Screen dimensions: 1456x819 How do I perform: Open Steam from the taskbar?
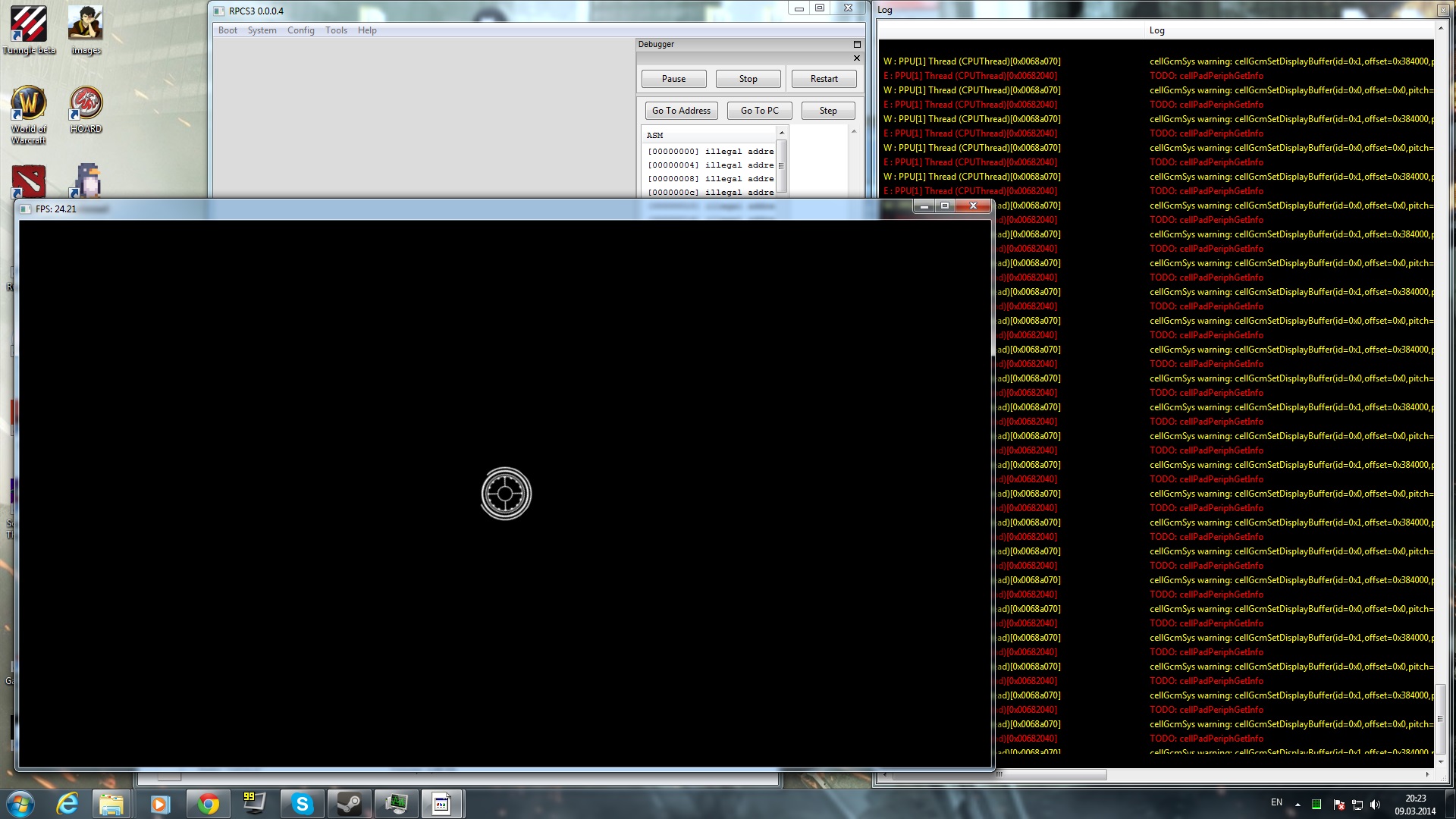click(x=349, y=804)
